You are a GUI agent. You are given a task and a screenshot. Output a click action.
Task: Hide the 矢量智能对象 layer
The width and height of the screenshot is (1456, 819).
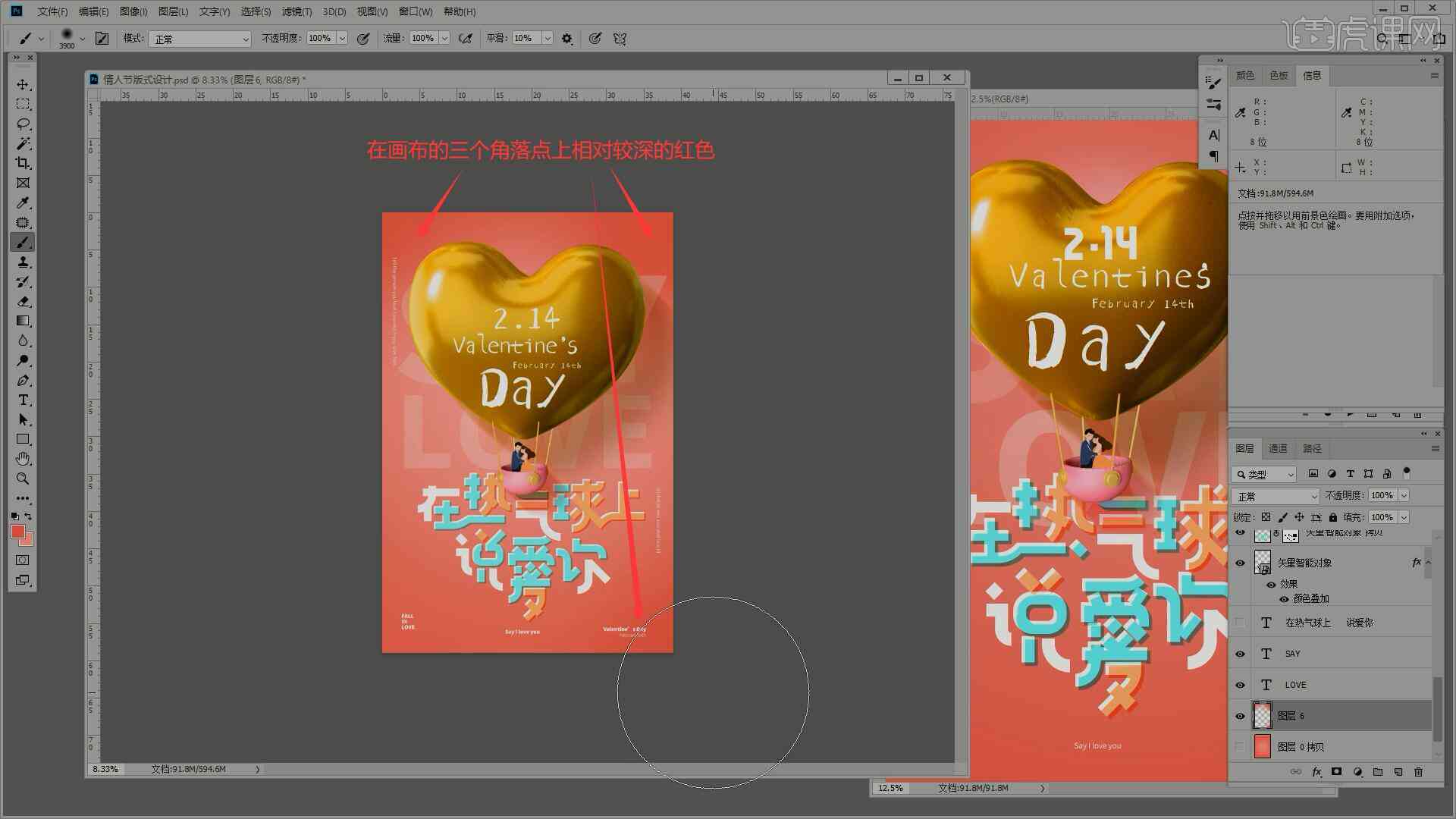pyautogui.click(x=1240, y=563)
